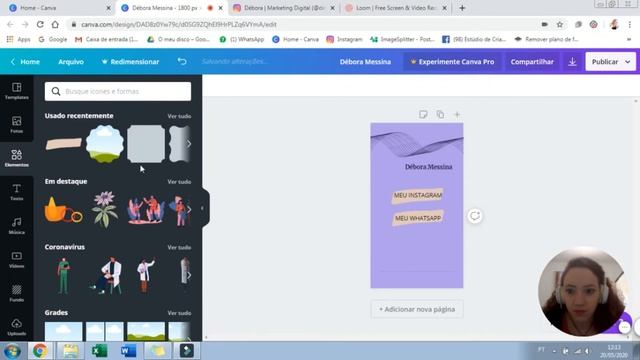Screen dimensions: 640x360
Task: Open the file explorer from the taskbar
Action: pos(70,351)
